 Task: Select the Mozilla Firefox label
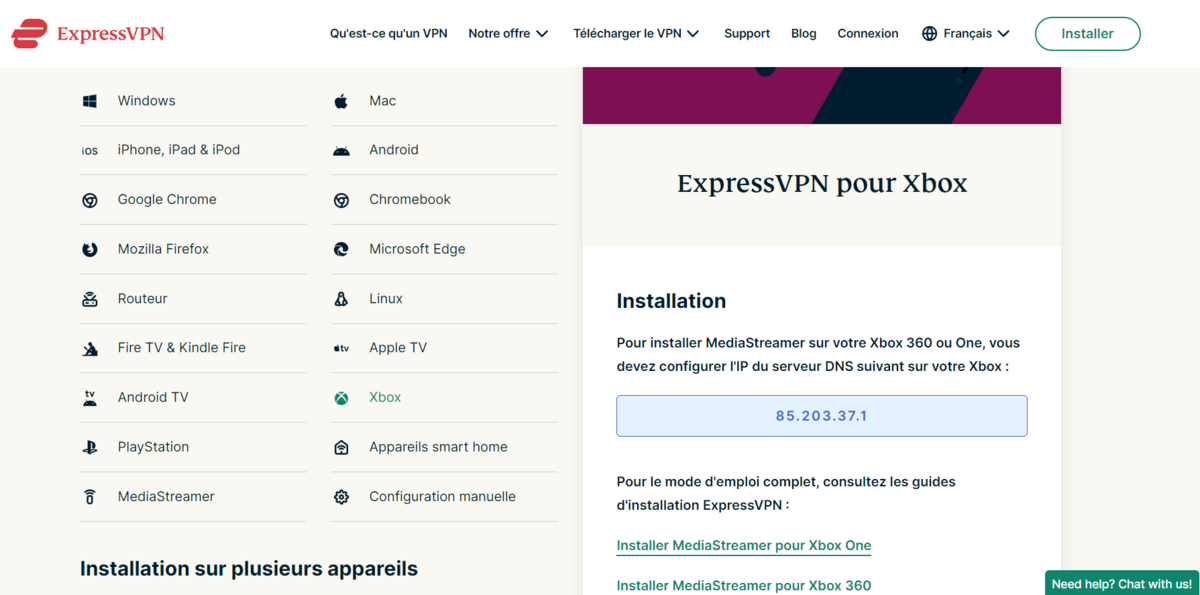click(163, 249)
